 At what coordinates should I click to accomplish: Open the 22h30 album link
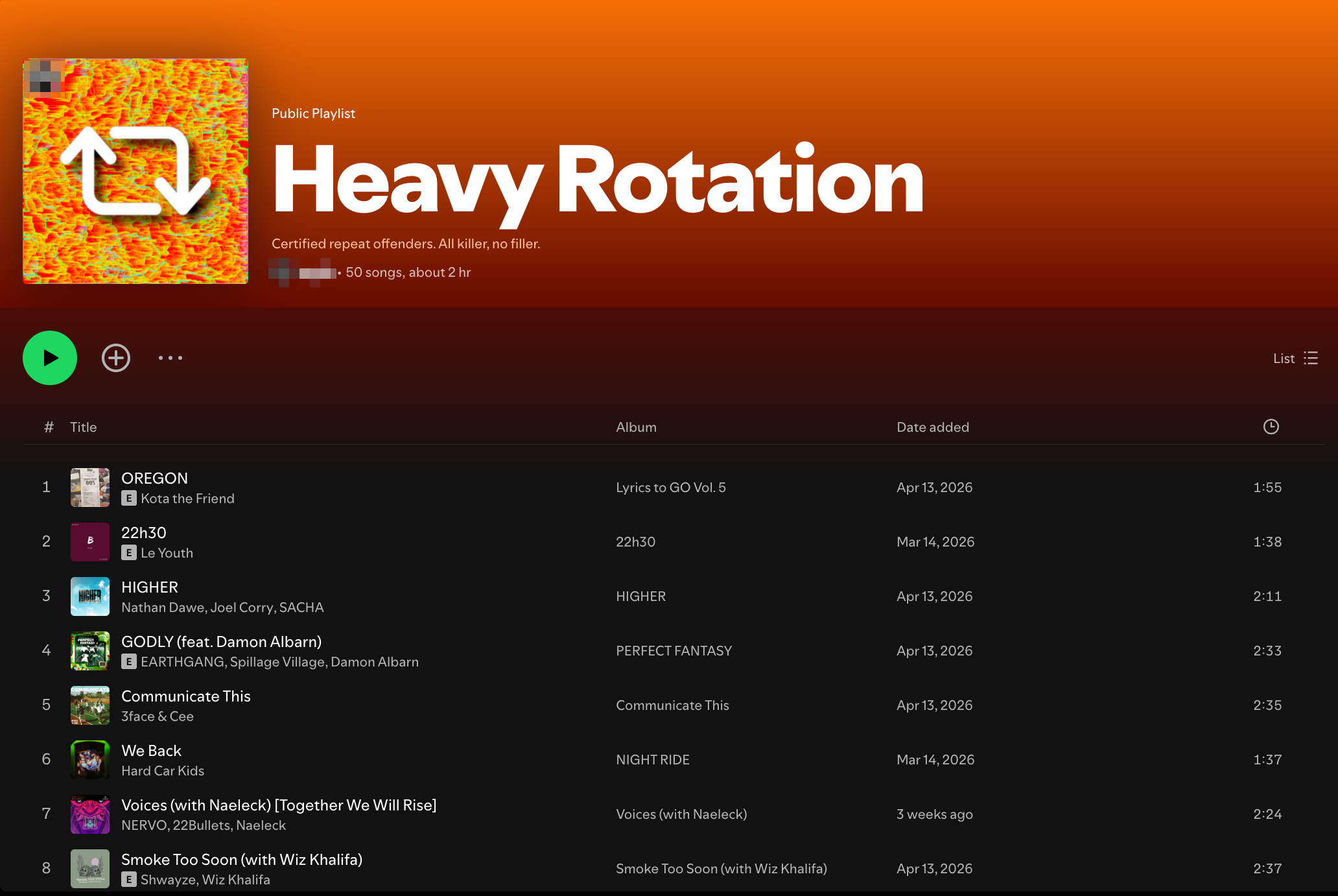pyautogui.click(x=636, y=542)
